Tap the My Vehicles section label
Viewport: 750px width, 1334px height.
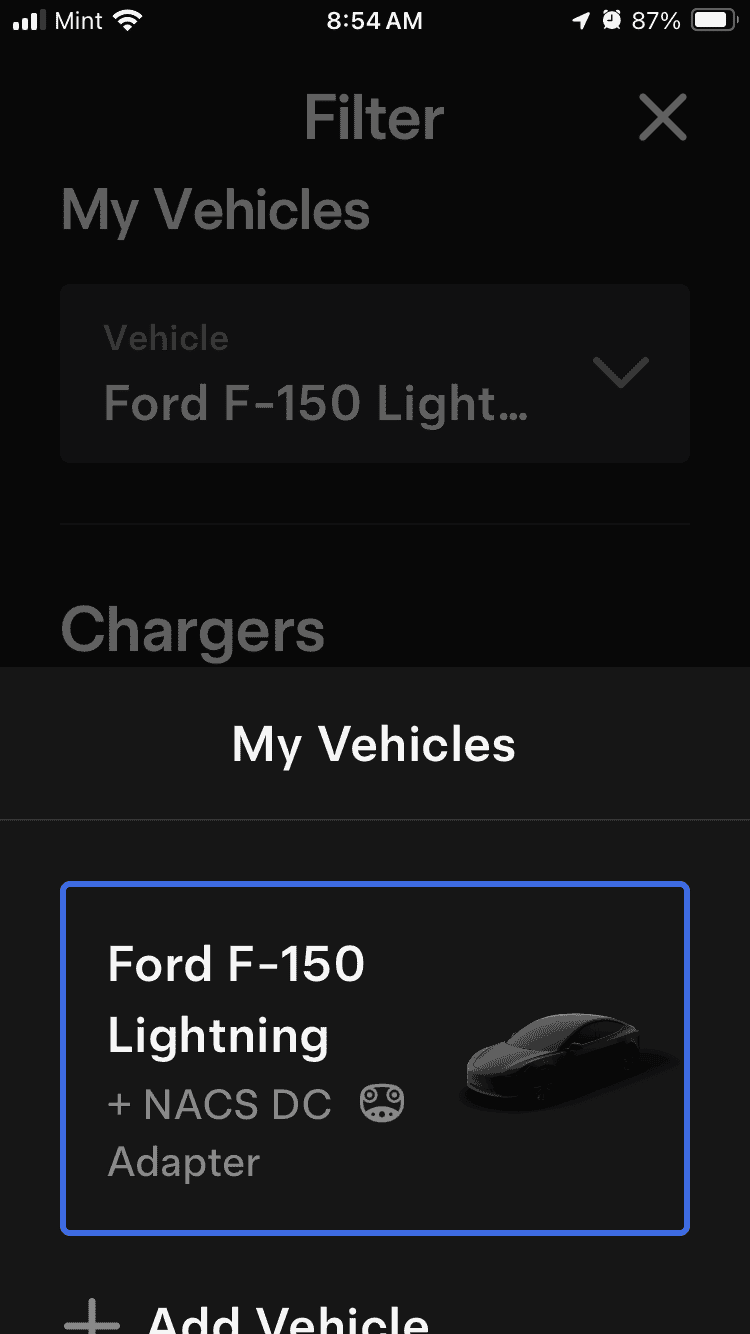(x=214, y=210)
